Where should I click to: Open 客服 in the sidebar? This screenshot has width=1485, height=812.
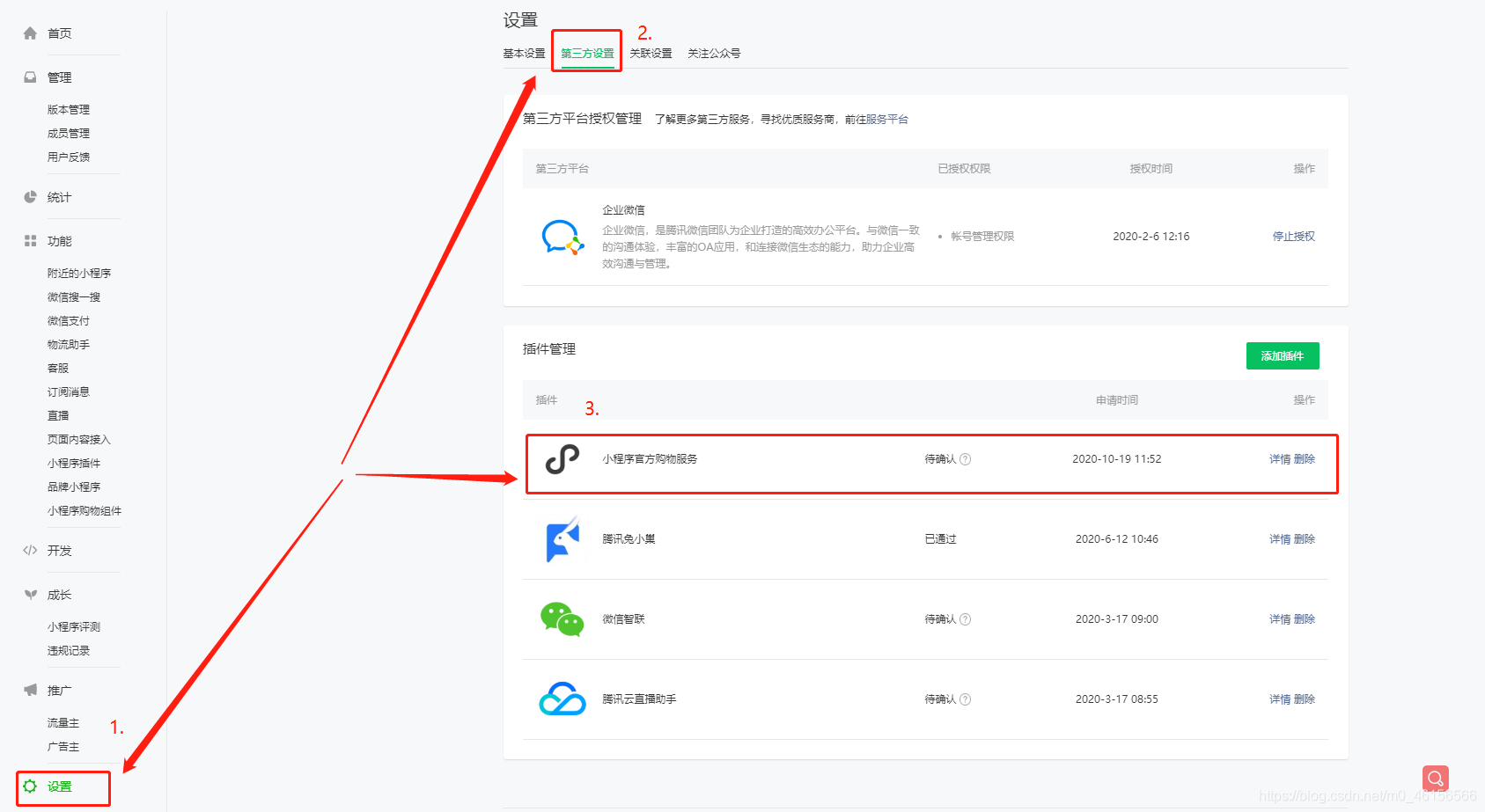click(58, 369)
